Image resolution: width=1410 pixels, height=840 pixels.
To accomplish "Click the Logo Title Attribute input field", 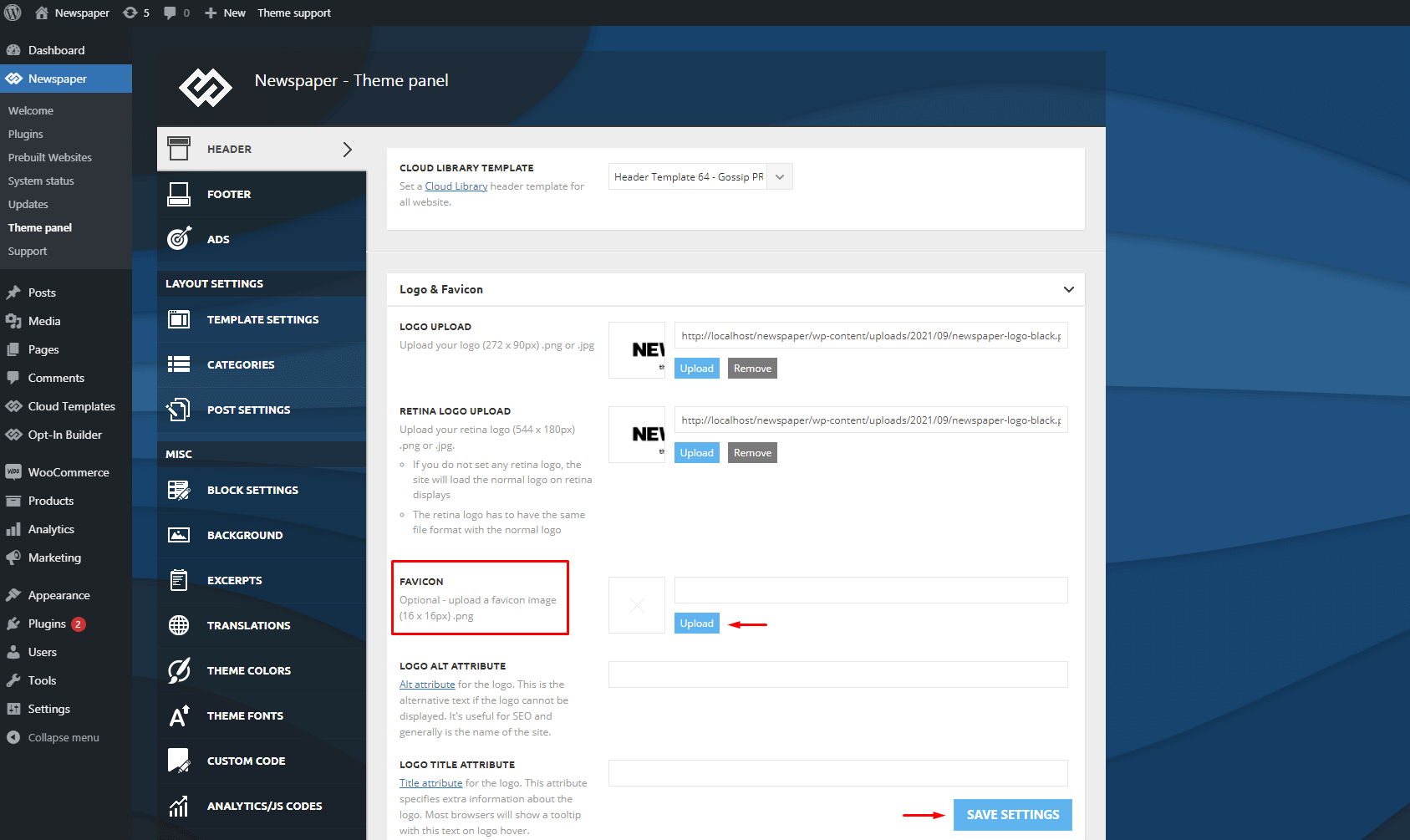I will coord(838,773).
